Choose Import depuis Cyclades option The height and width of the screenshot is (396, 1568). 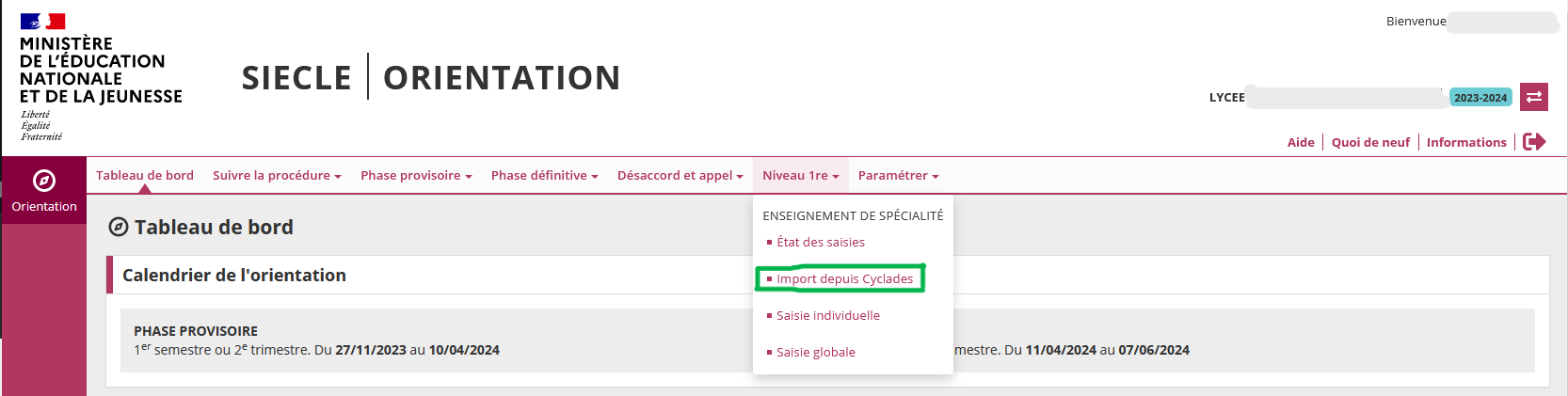[x=844, y=279]
